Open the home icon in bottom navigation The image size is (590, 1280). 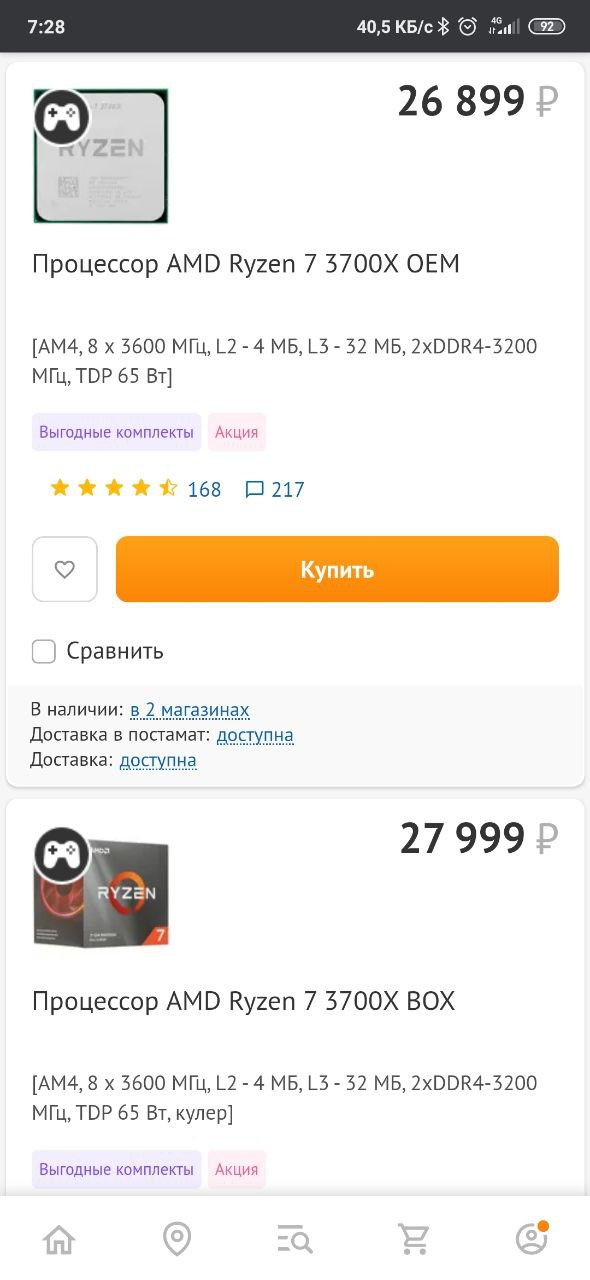click(x=59, y=1239)
